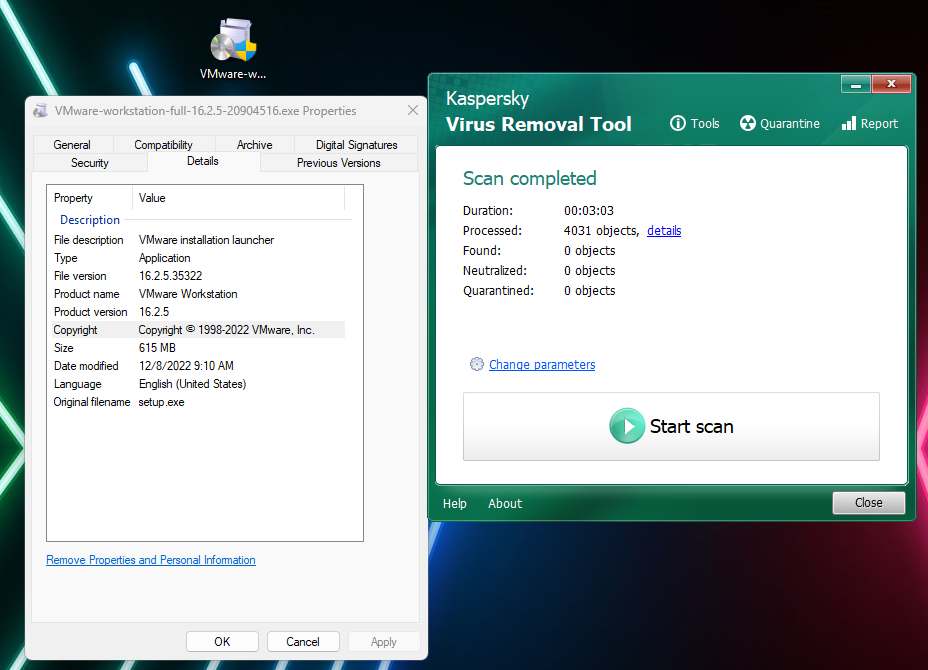Image resolution: width=928 pixels, height=670 pixels.
Task: Click the '4031 objects' processed count
Action: [x=601, y=230]
